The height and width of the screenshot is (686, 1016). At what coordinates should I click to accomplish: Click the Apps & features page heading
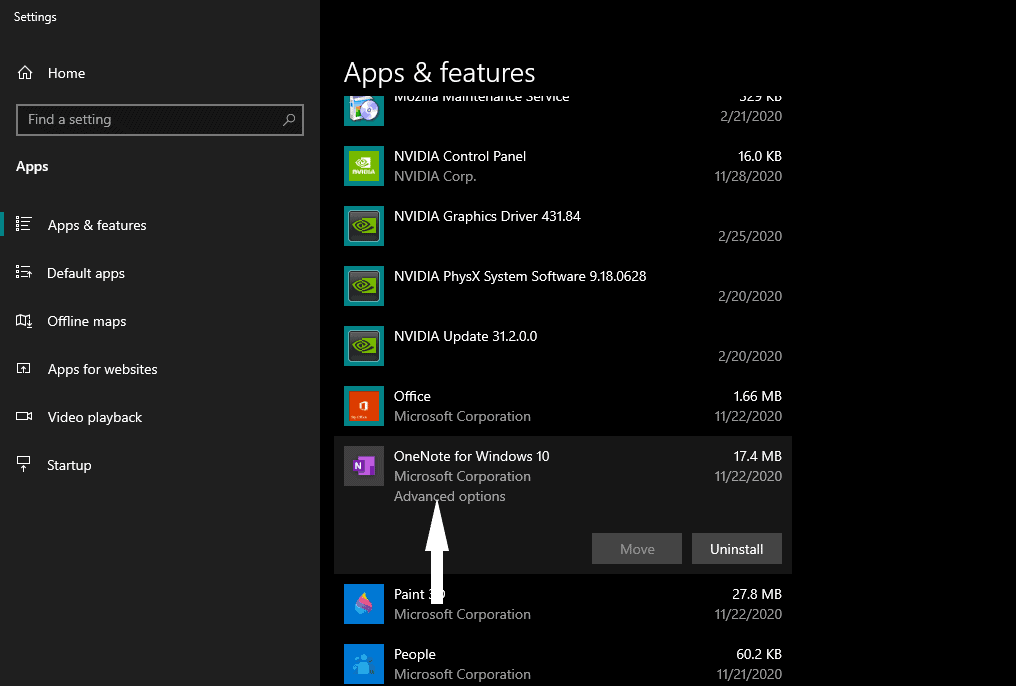439,73
